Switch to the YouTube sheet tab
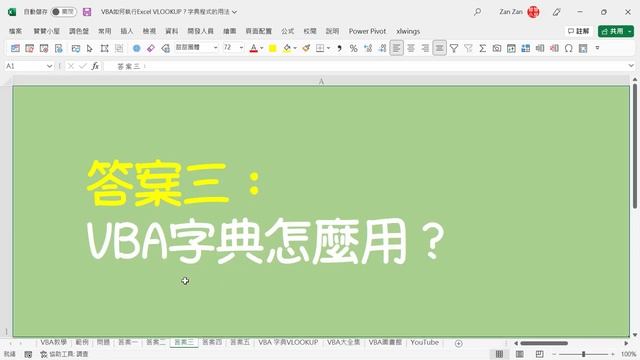 [x=424, y=342]
